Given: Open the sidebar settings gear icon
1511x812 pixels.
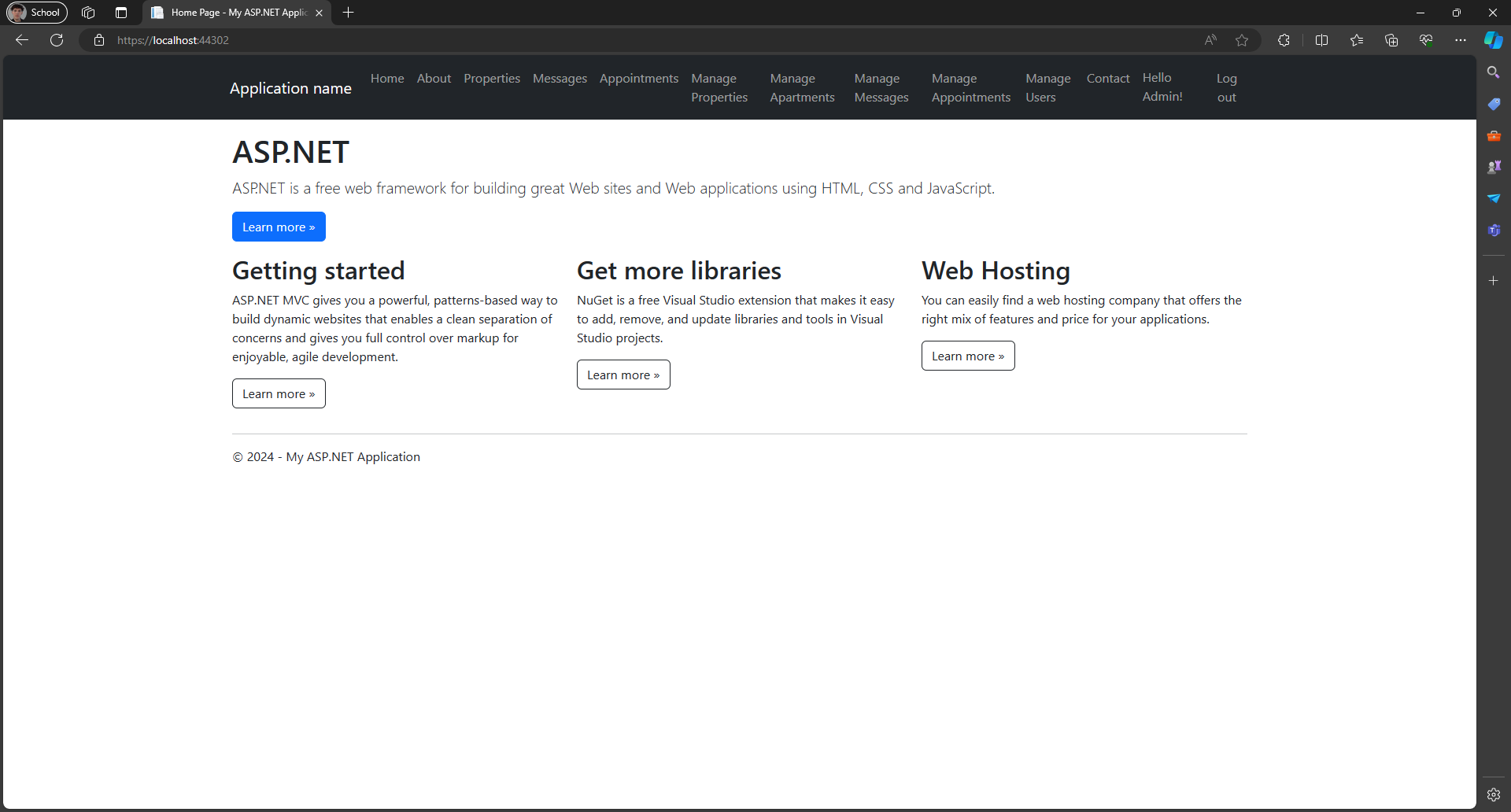Looking at the screenshot, I should [x=1494, y=795].
